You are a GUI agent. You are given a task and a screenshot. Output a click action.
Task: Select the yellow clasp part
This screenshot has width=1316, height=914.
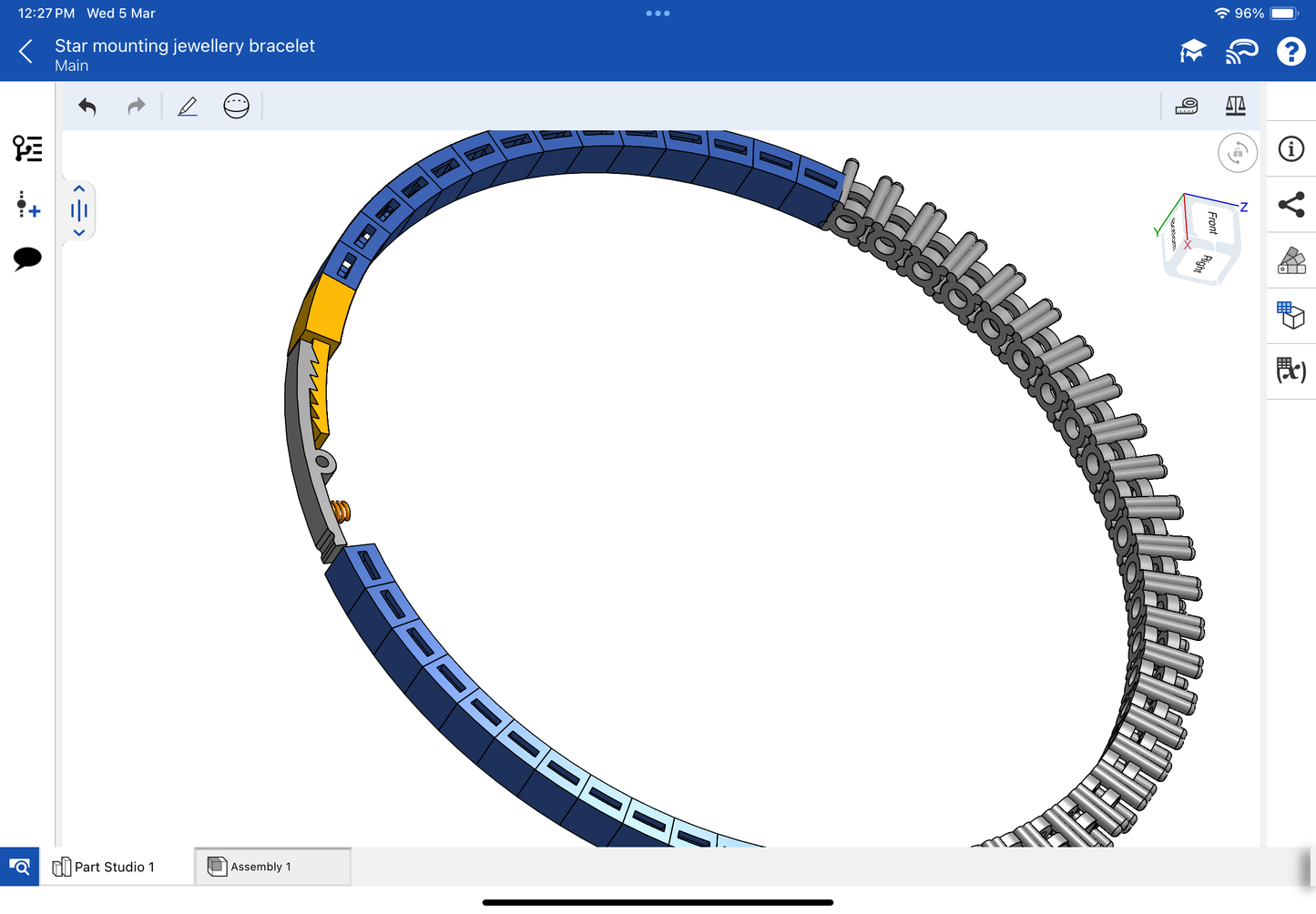point(329,308)
